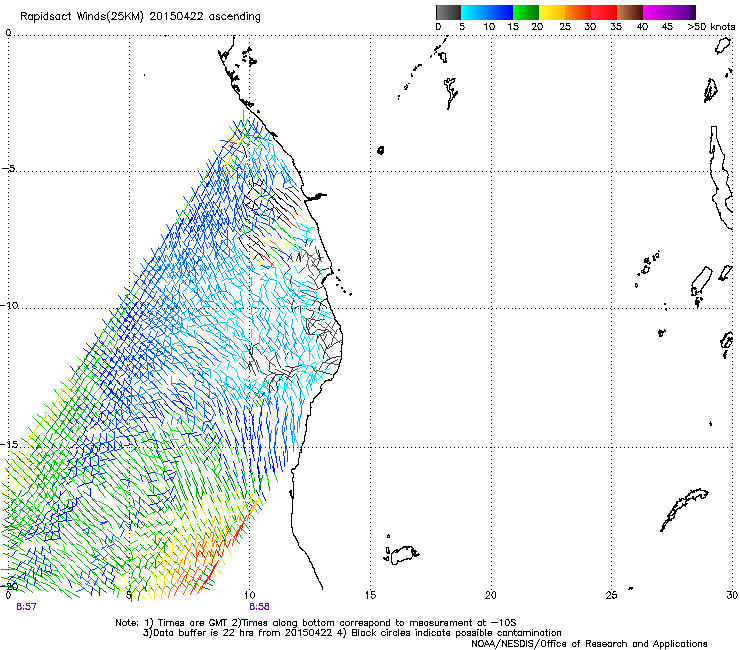Click the red 30-35 knots color segment
740x650 pixels.
pos(604,12)
